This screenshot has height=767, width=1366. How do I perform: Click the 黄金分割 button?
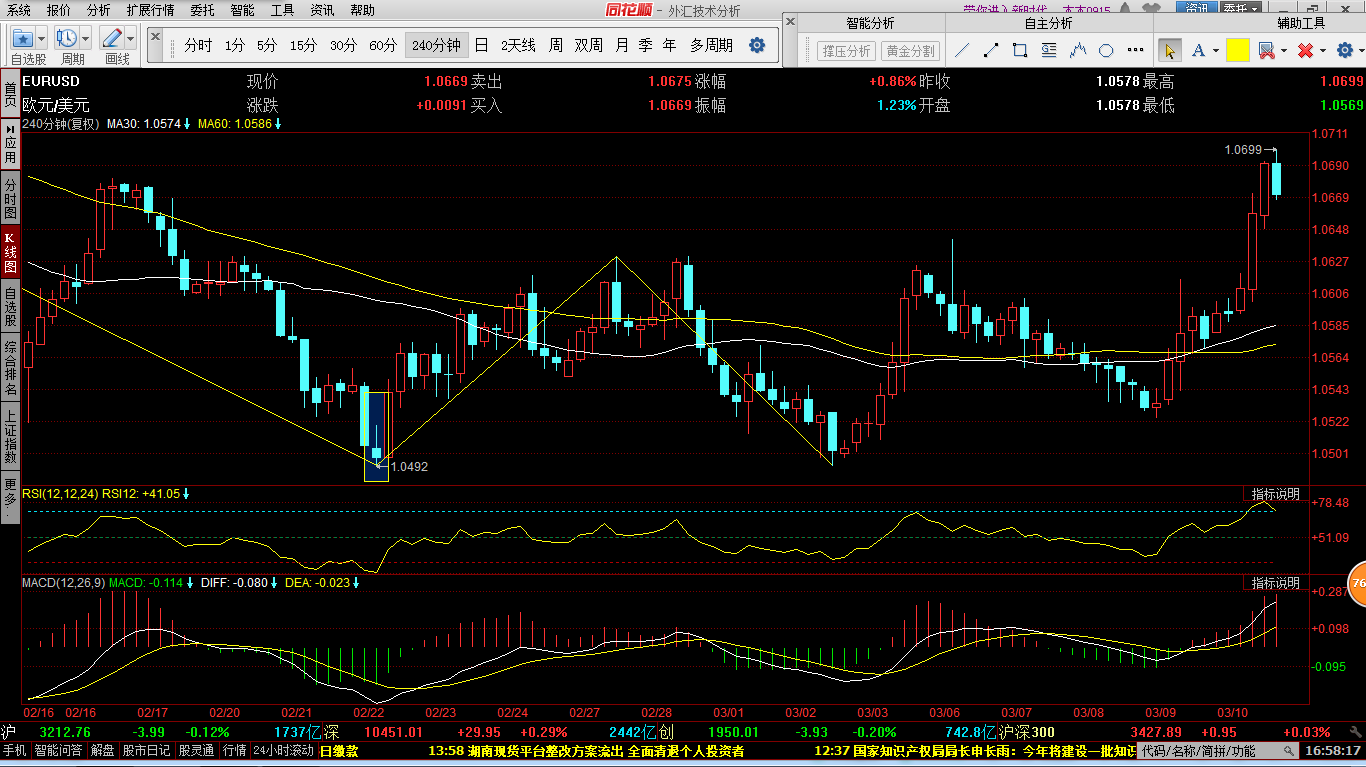(x=910, y=51)
